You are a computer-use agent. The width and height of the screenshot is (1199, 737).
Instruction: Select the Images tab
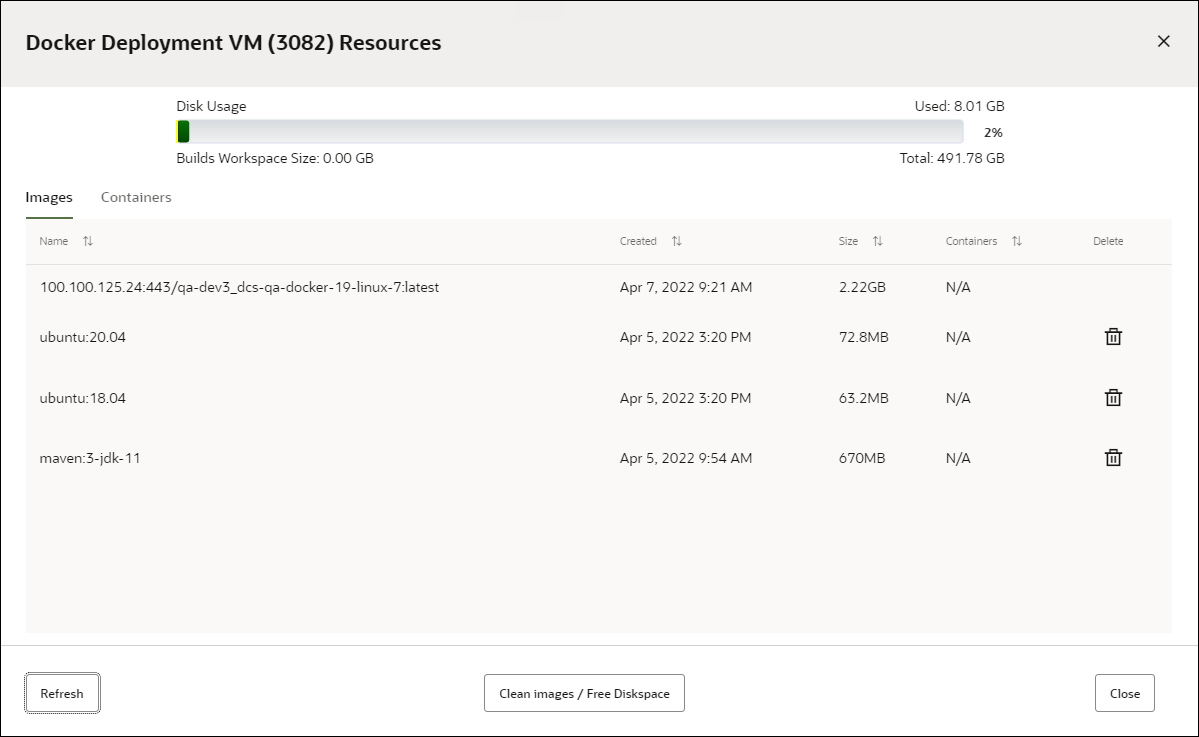[x=48, y=197]
